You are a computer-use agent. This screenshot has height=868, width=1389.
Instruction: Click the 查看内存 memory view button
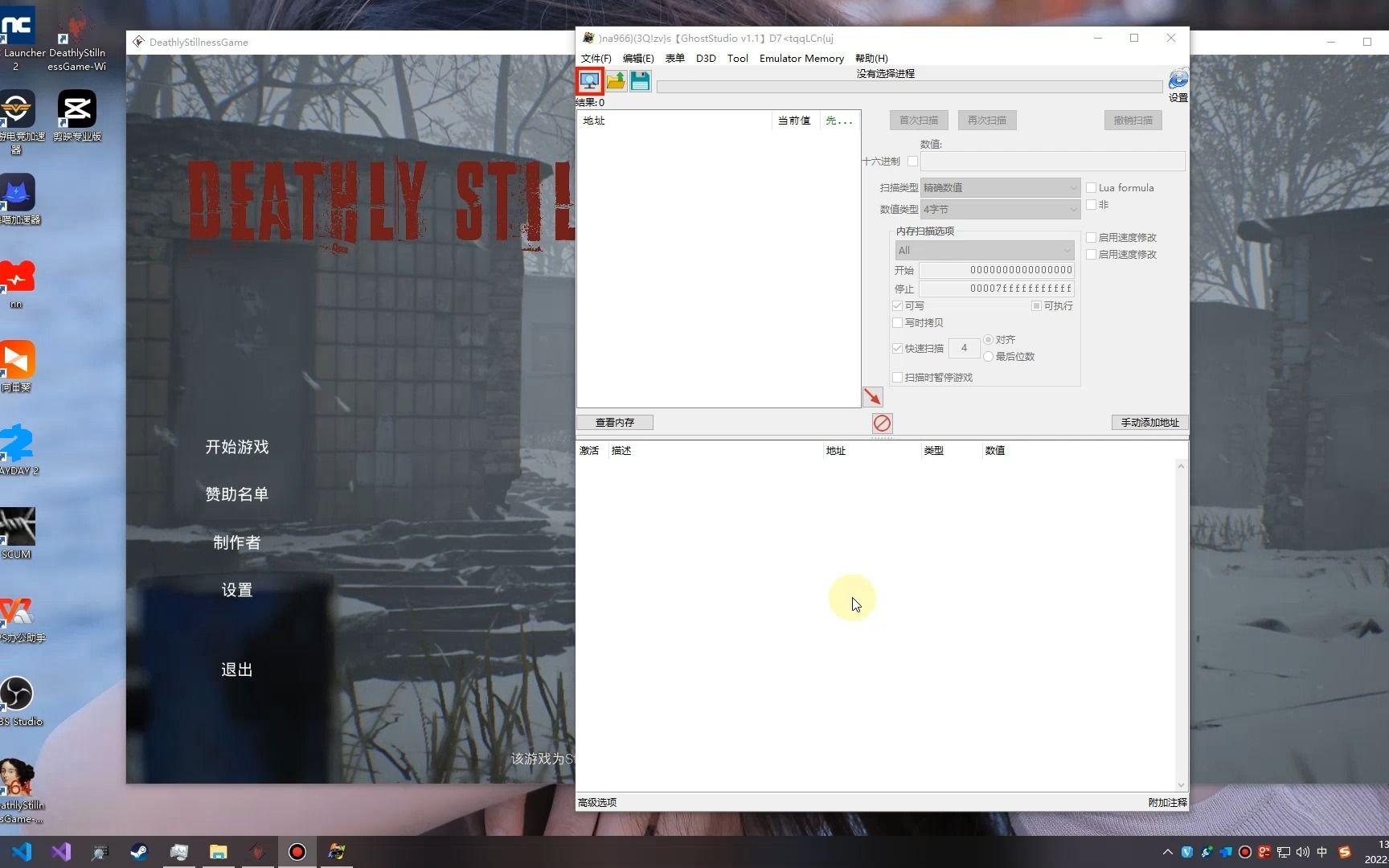tap(615, 422)
